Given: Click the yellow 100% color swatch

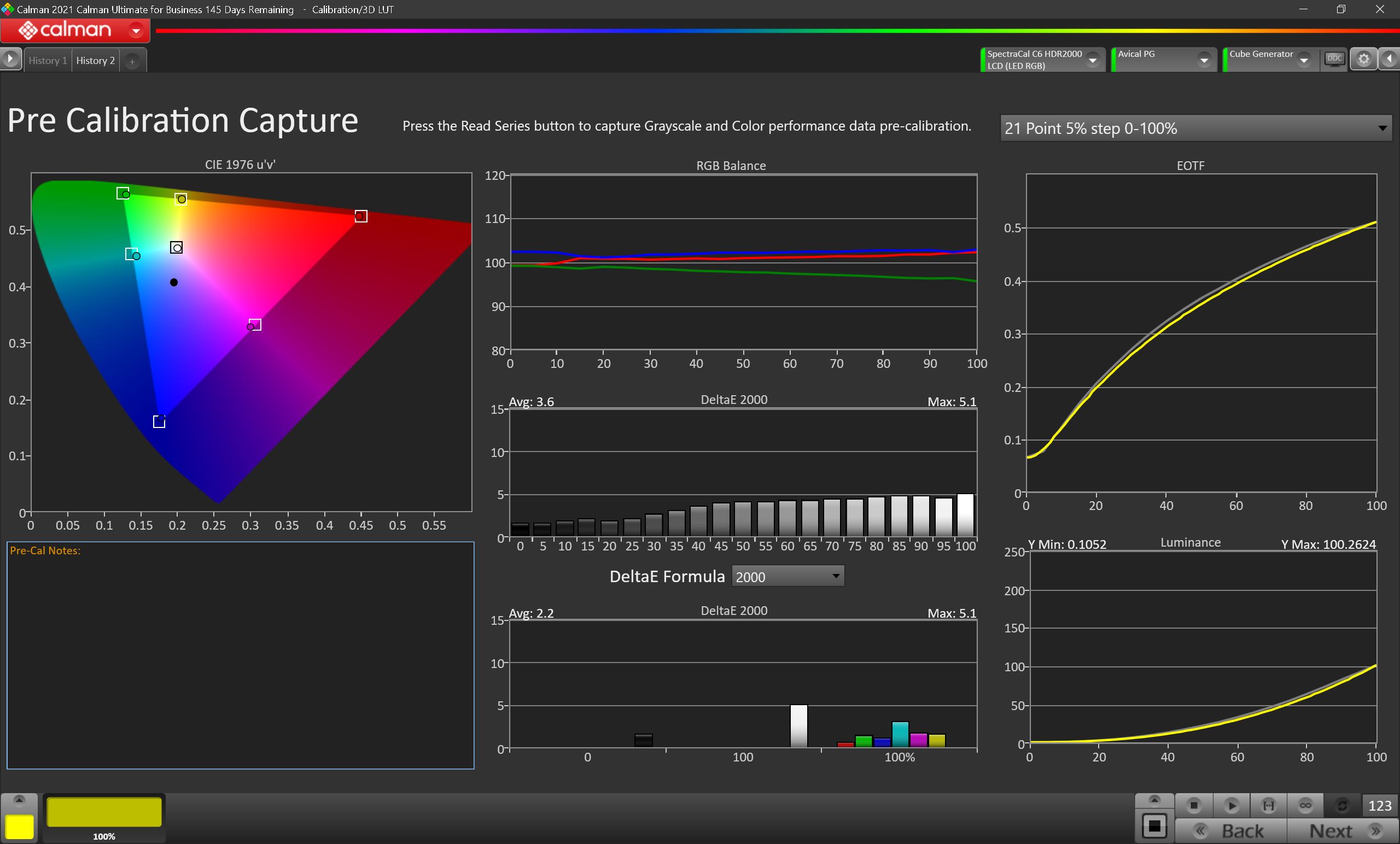Looking at the screenshot, I should tap(104, 812).
